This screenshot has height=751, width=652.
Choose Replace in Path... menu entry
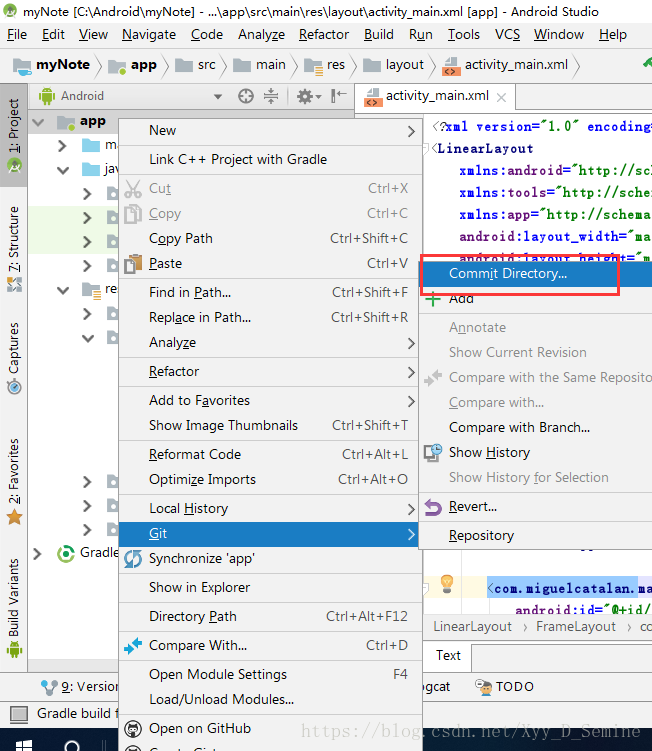pyautogui.click(x=270, y=318)
